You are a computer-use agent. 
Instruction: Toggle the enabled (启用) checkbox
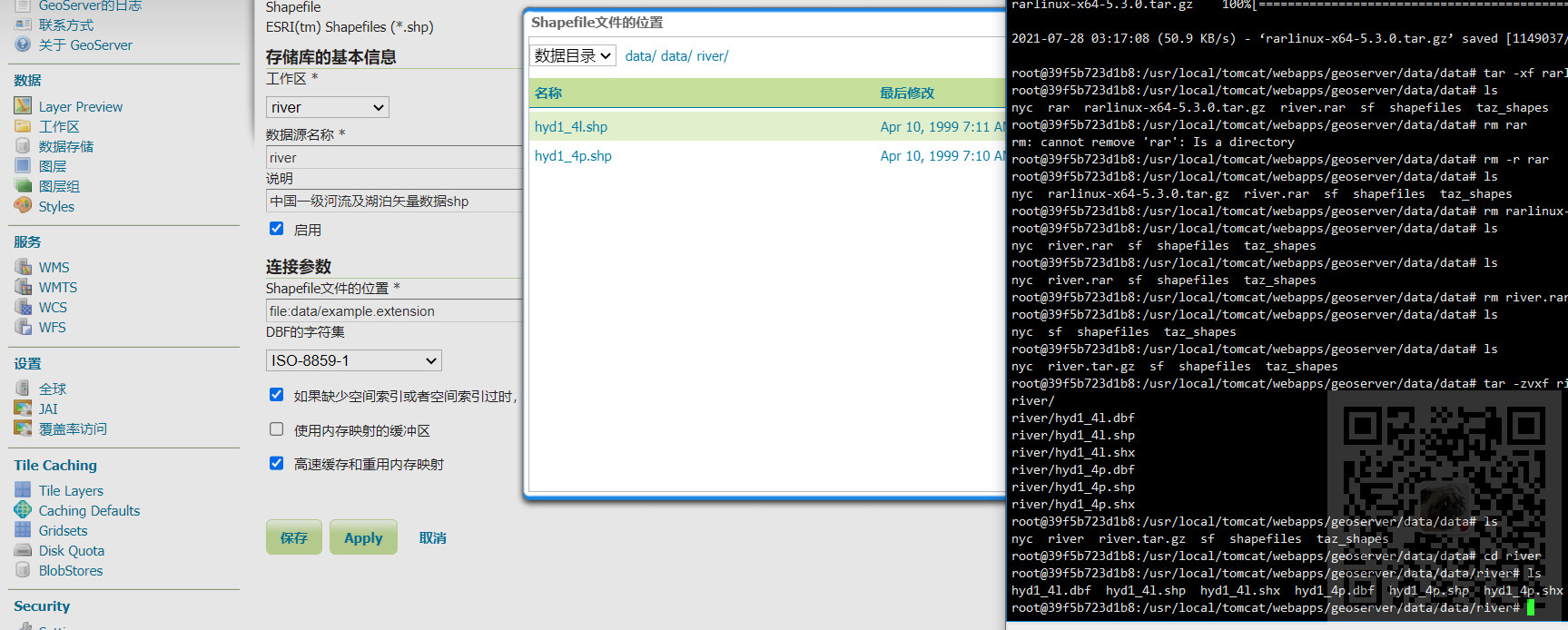click(277, 229)
